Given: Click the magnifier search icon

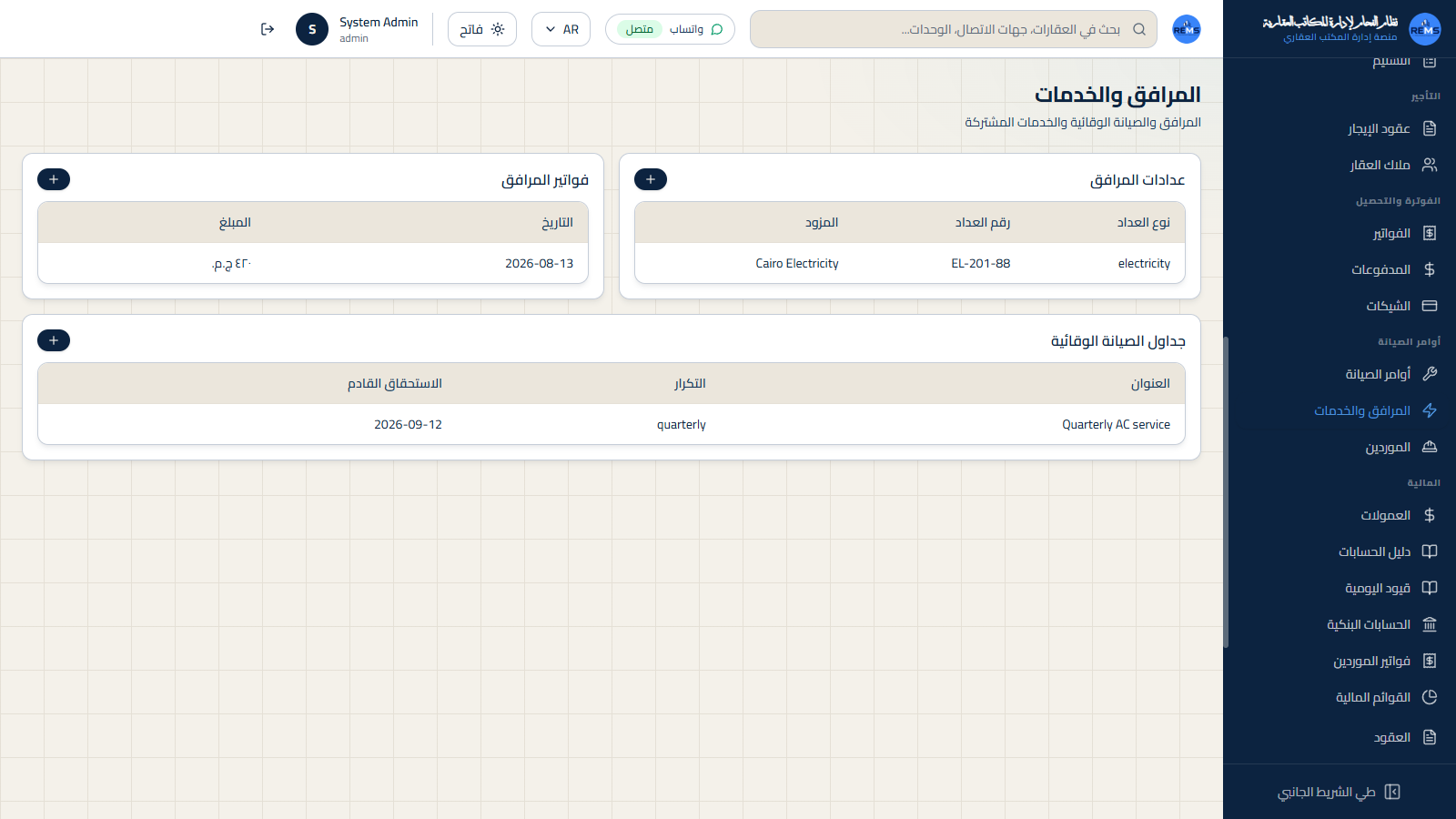Looking at the screenshot, I should coord(1139,29).
